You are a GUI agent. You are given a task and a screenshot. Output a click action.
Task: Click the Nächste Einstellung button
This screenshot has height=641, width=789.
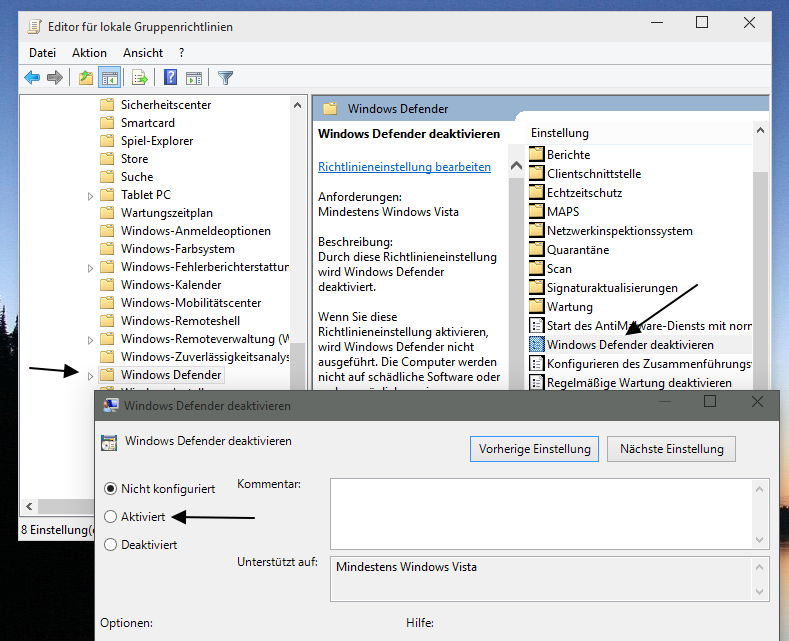pos(672,449)
